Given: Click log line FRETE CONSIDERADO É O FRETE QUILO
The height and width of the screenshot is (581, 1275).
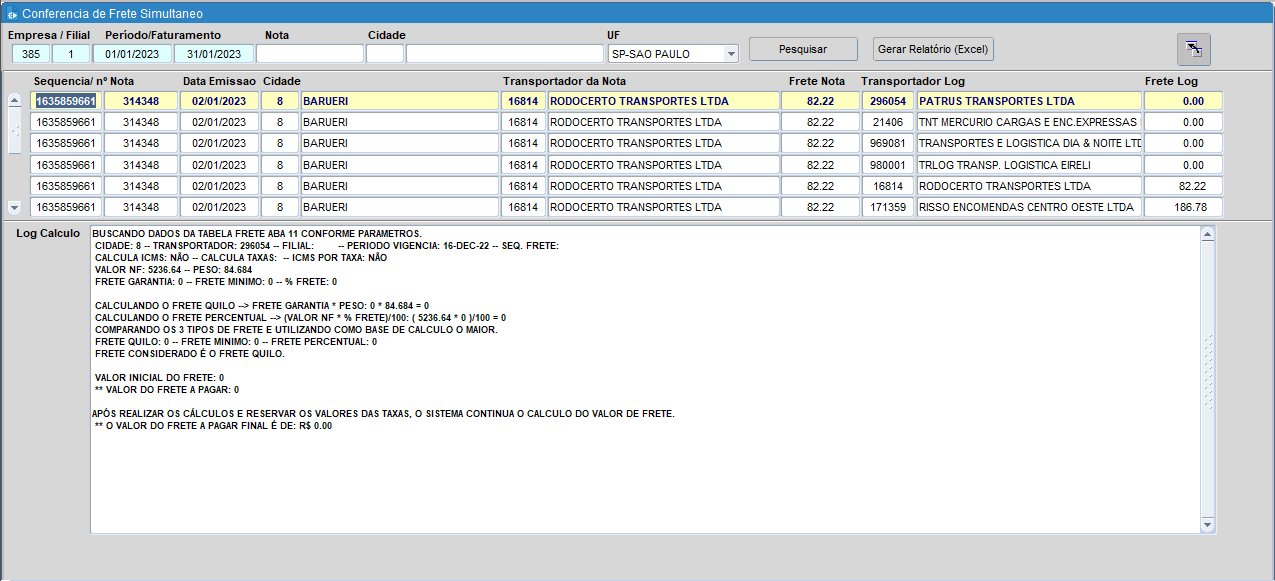Looking at the screenshot, I should click(189, 354).
